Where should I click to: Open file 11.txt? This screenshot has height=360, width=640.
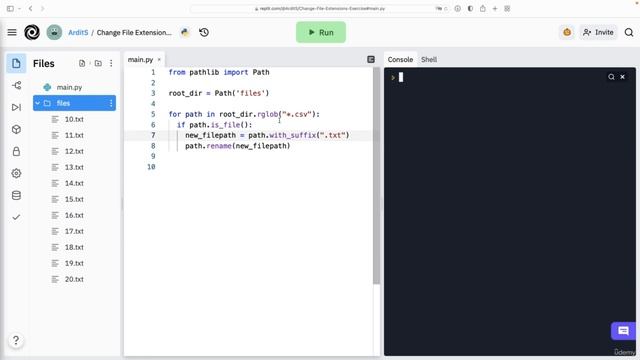(x=74, y=135)
